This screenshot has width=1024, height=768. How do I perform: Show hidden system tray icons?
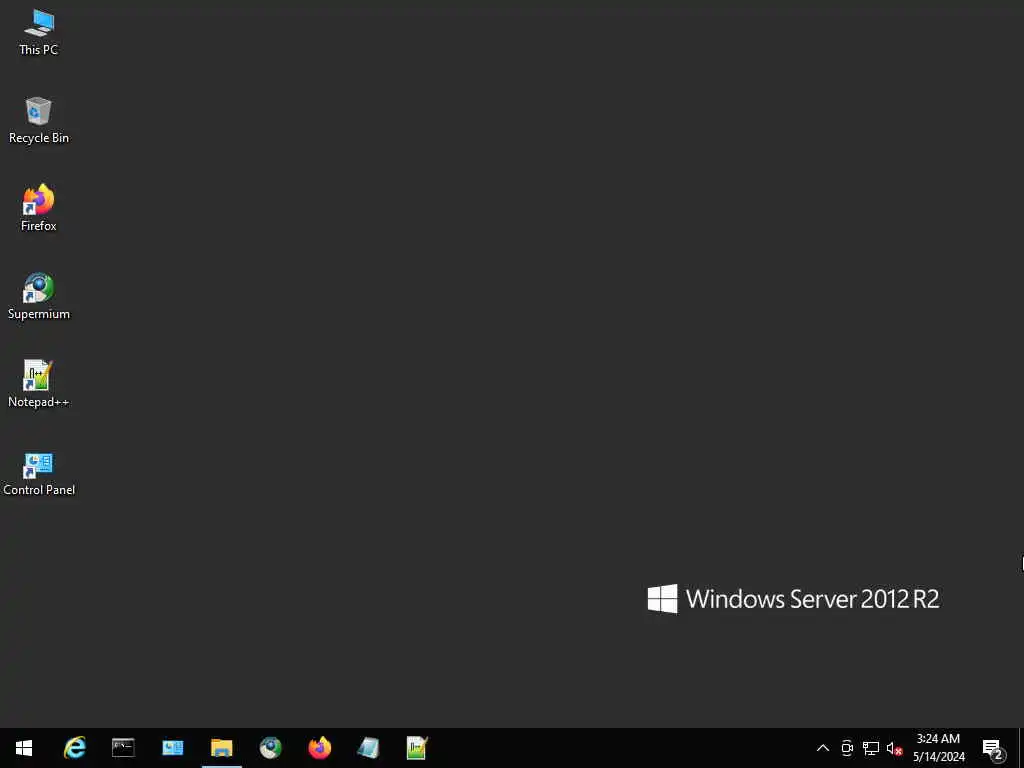[823, 748]
